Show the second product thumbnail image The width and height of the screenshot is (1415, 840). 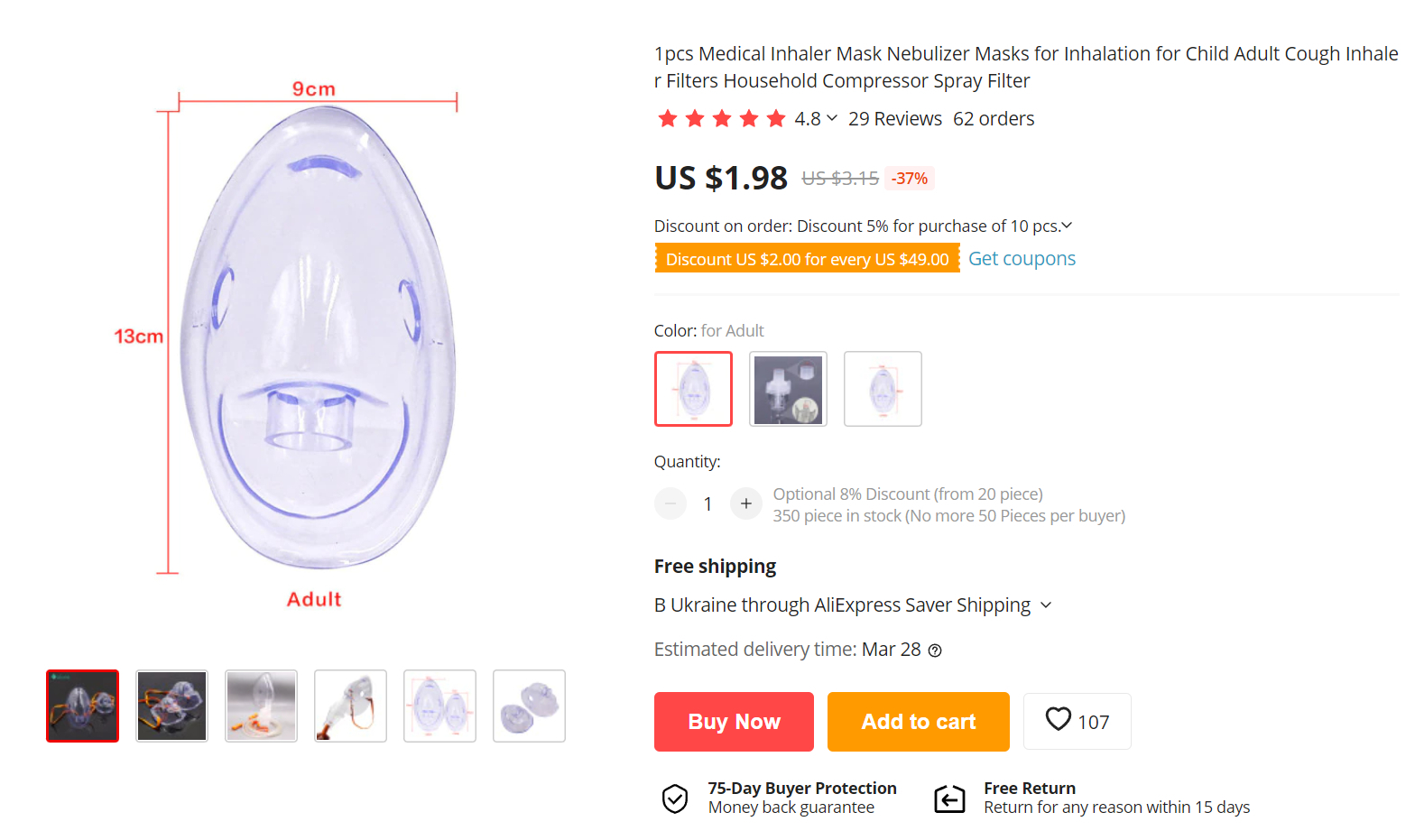tap(171, 706)
